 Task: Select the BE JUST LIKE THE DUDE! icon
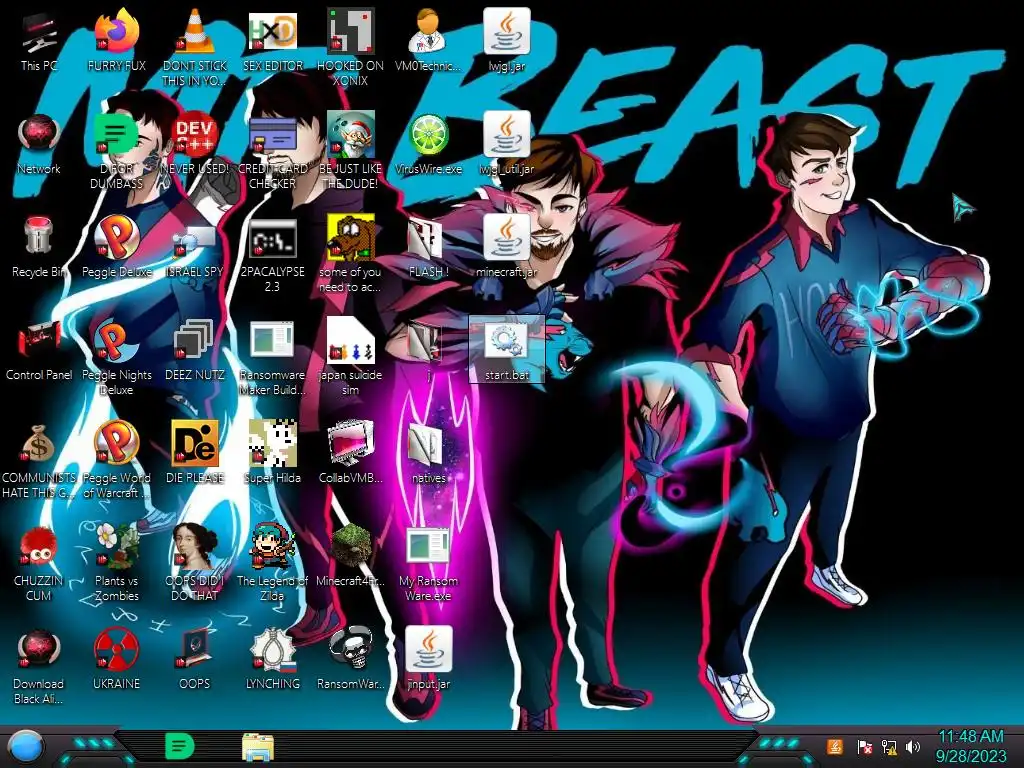coord(351,151)
